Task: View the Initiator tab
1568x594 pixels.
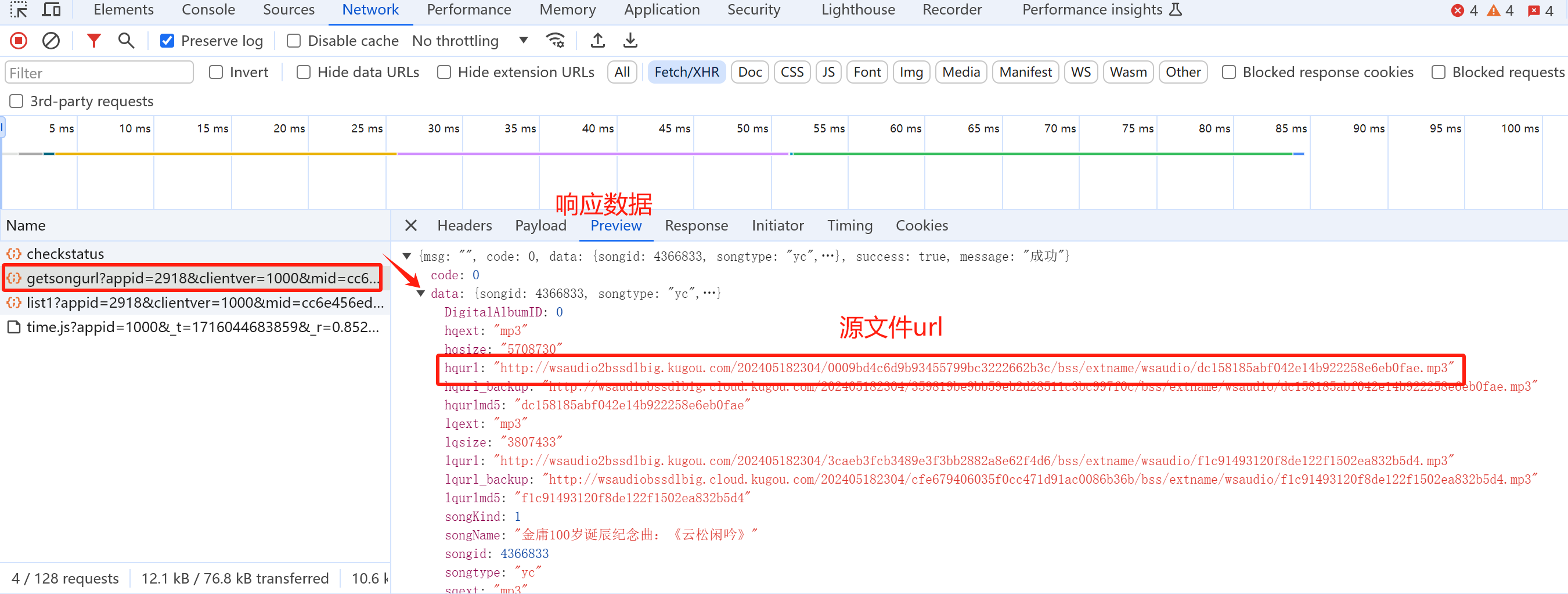Action: (x=777, y=226)
